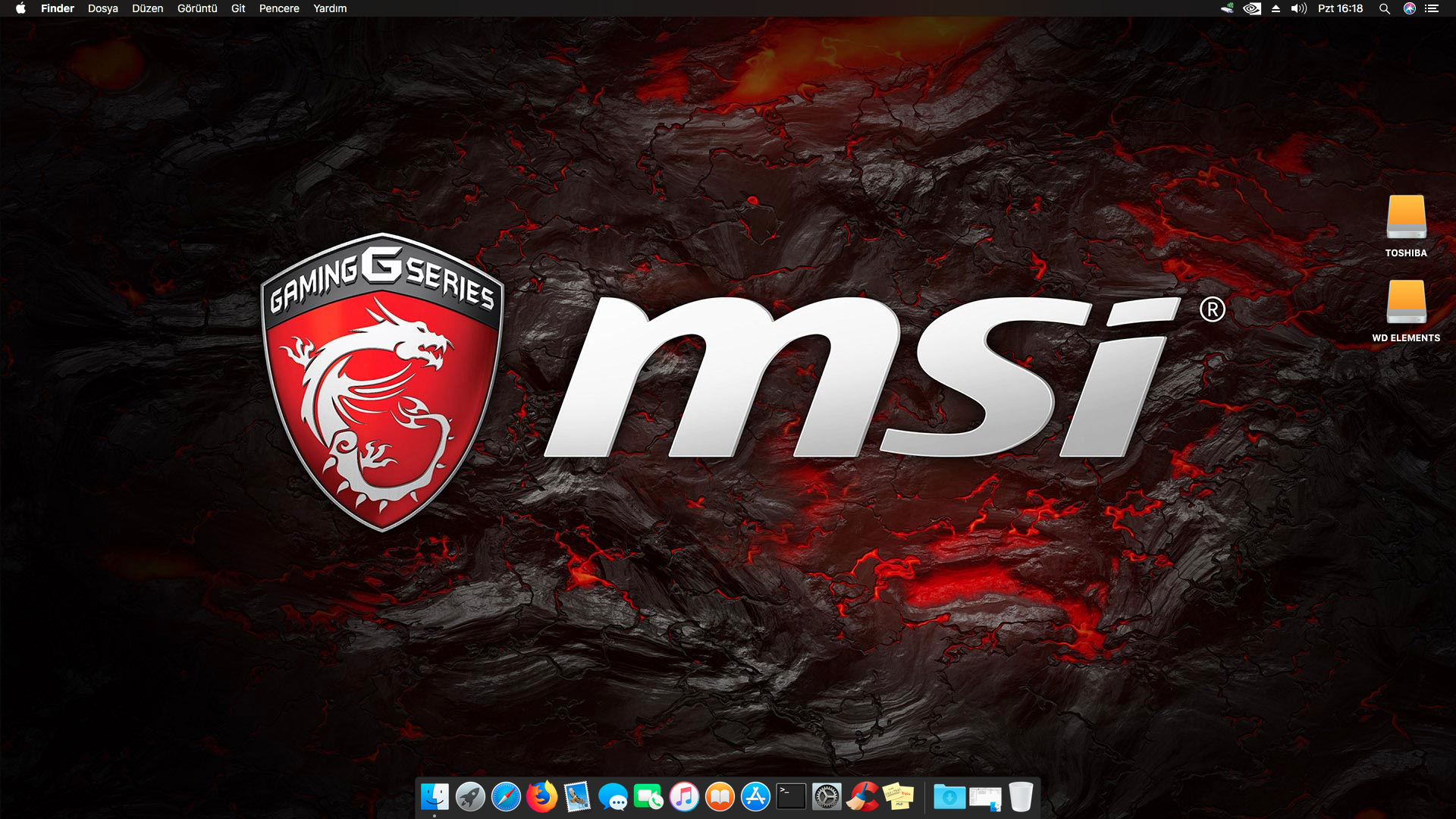The width and height of the screenshot is (1456, 819).
Task: Open System Preferences gear icon
Action: [827, 797]
